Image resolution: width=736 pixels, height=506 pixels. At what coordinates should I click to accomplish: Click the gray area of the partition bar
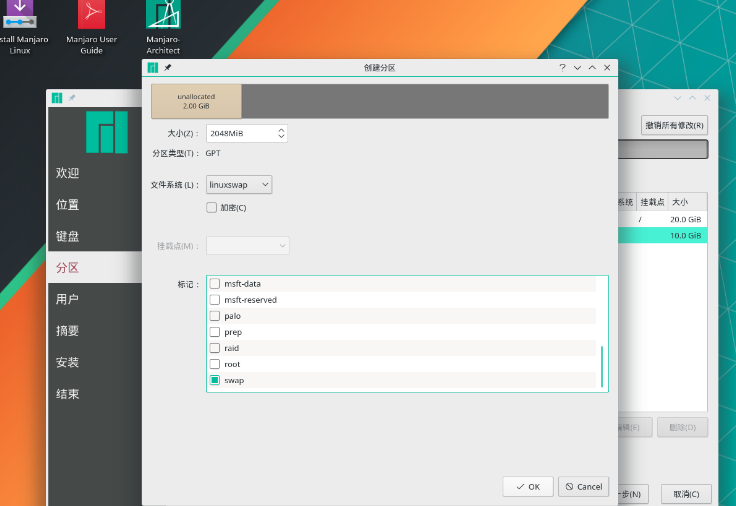[x=425, y=101]
